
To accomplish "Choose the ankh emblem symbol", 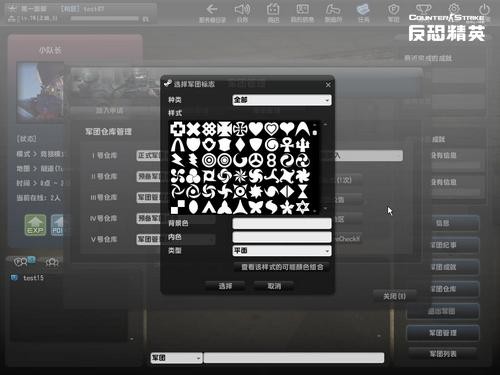I will point(287,145).
